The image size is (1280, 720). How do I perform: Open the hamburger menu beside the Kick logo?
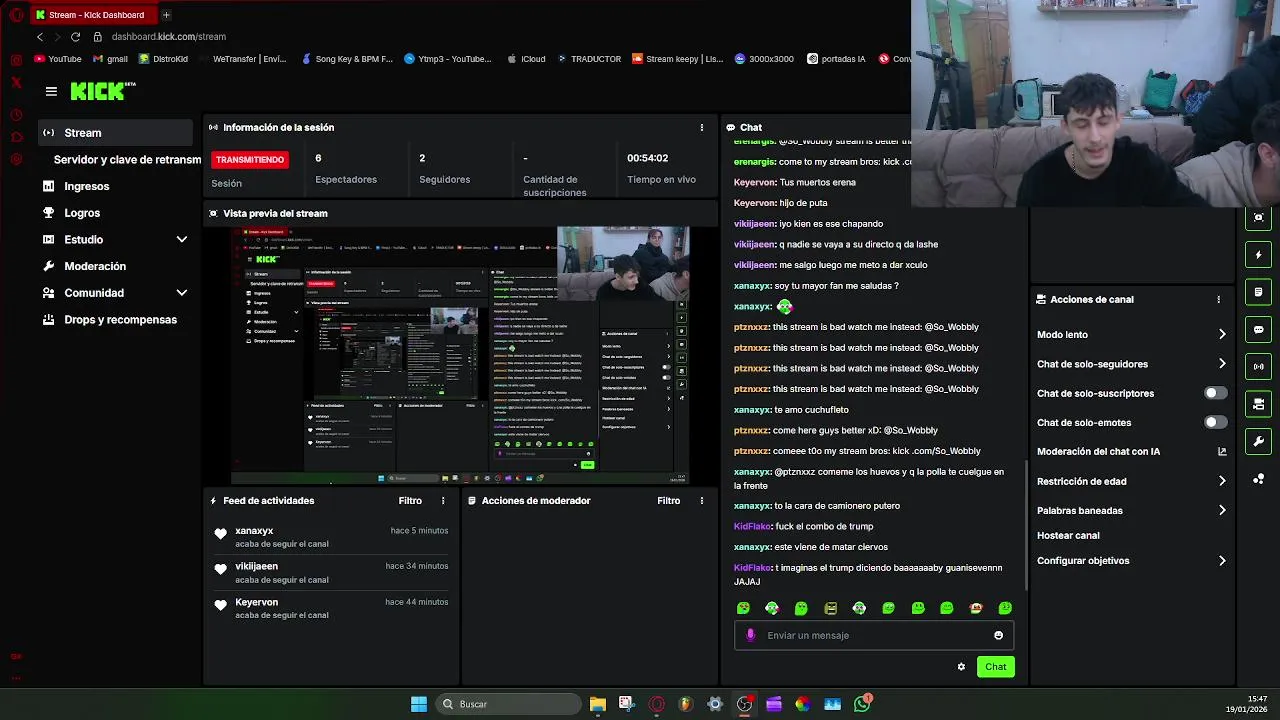[x=51, y=91]
